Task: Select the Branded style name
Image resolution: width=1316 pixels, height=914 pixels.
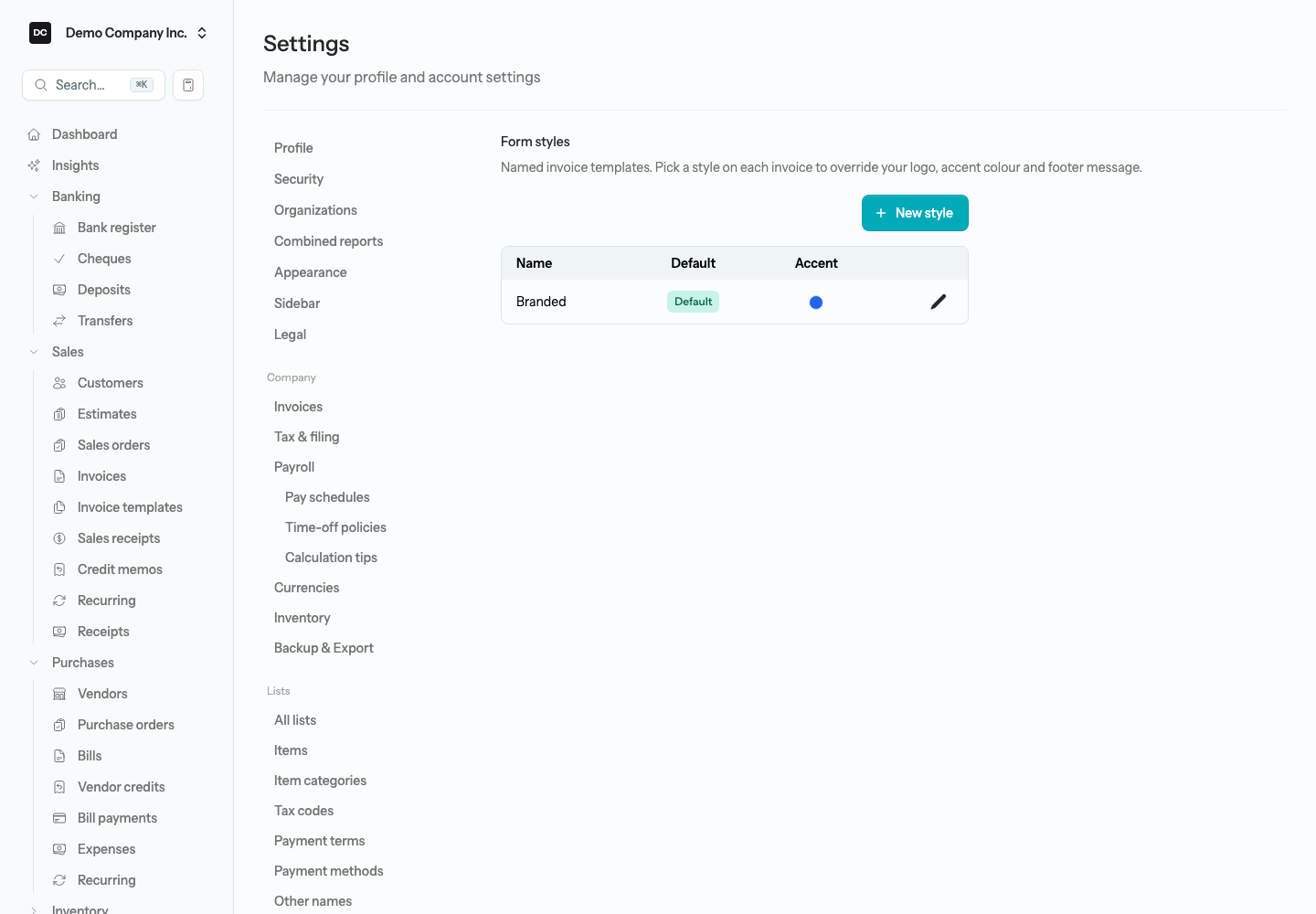Action: (541, 302)
